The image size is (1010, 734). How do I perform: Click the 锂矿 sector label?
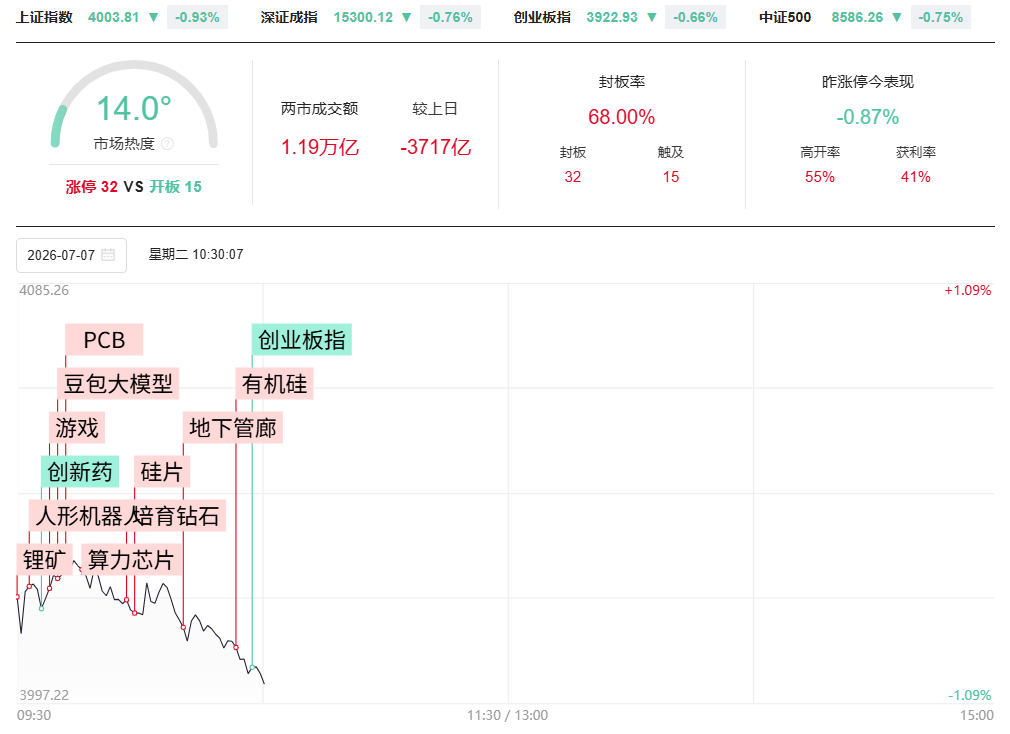click(44, 559)
